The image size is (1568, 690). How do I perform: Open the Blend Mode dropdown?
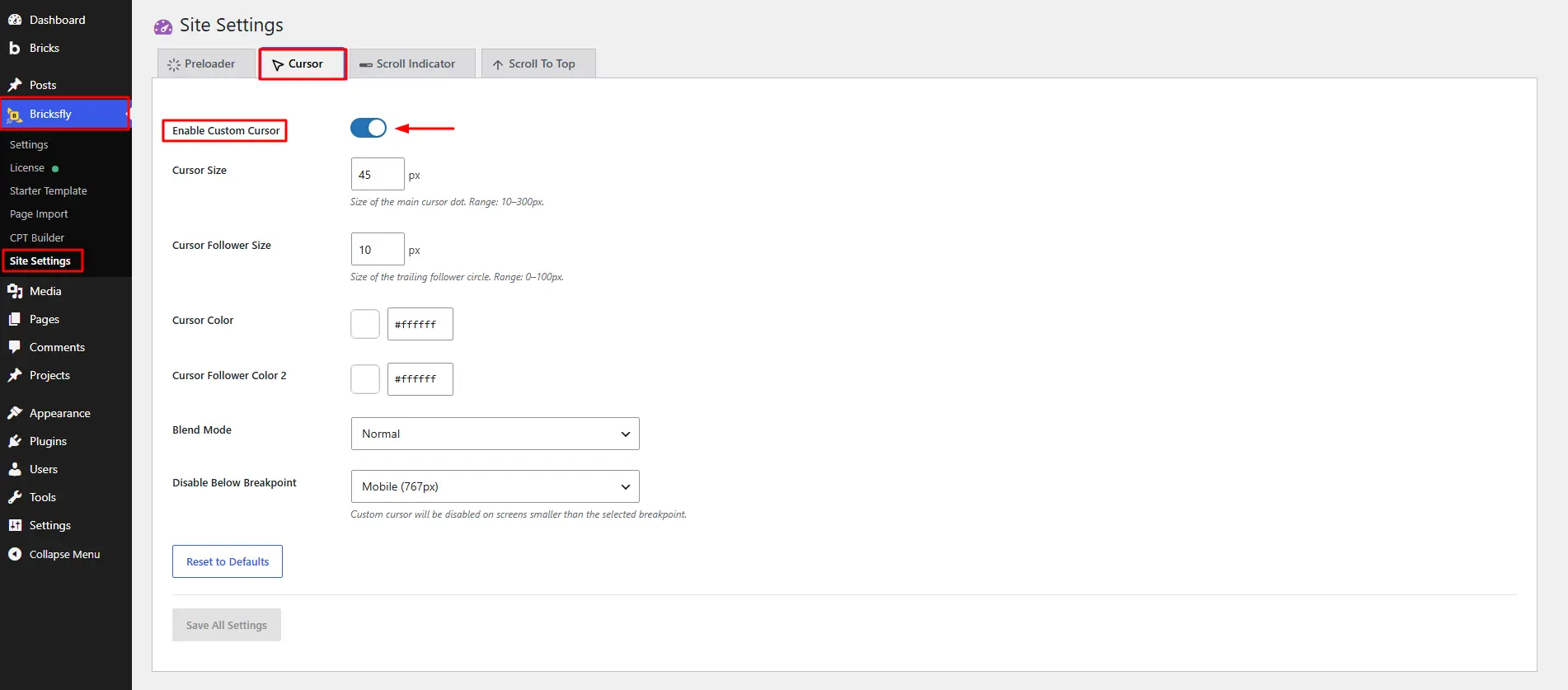coord(495,434)
